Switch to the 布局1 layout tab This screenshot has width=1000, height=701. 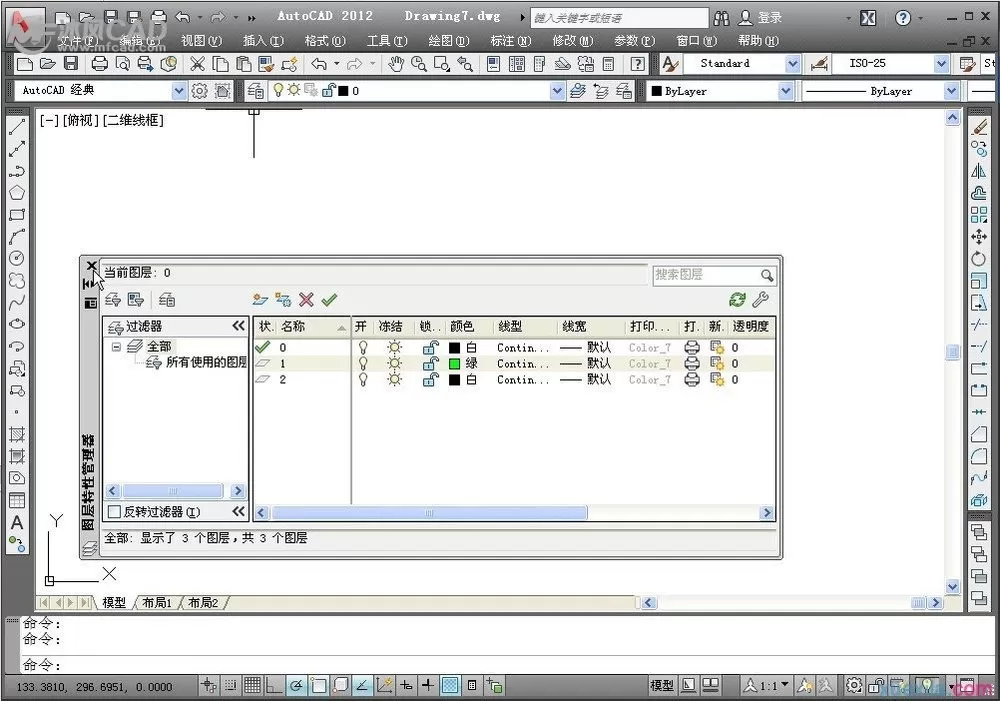(157, 602)
